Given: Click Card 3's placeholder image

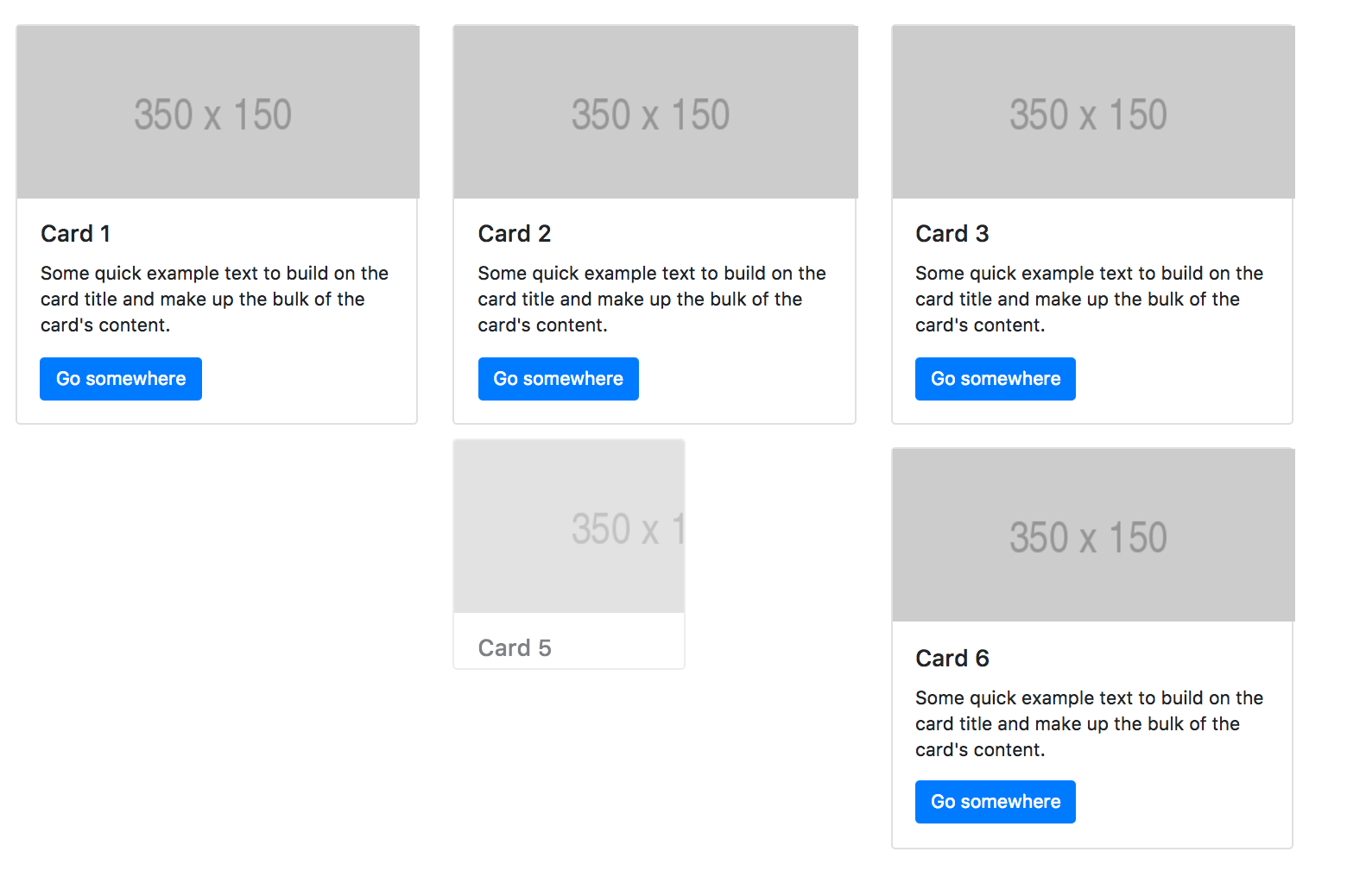Looking at the screenshot, I should tap(1093, 112).
